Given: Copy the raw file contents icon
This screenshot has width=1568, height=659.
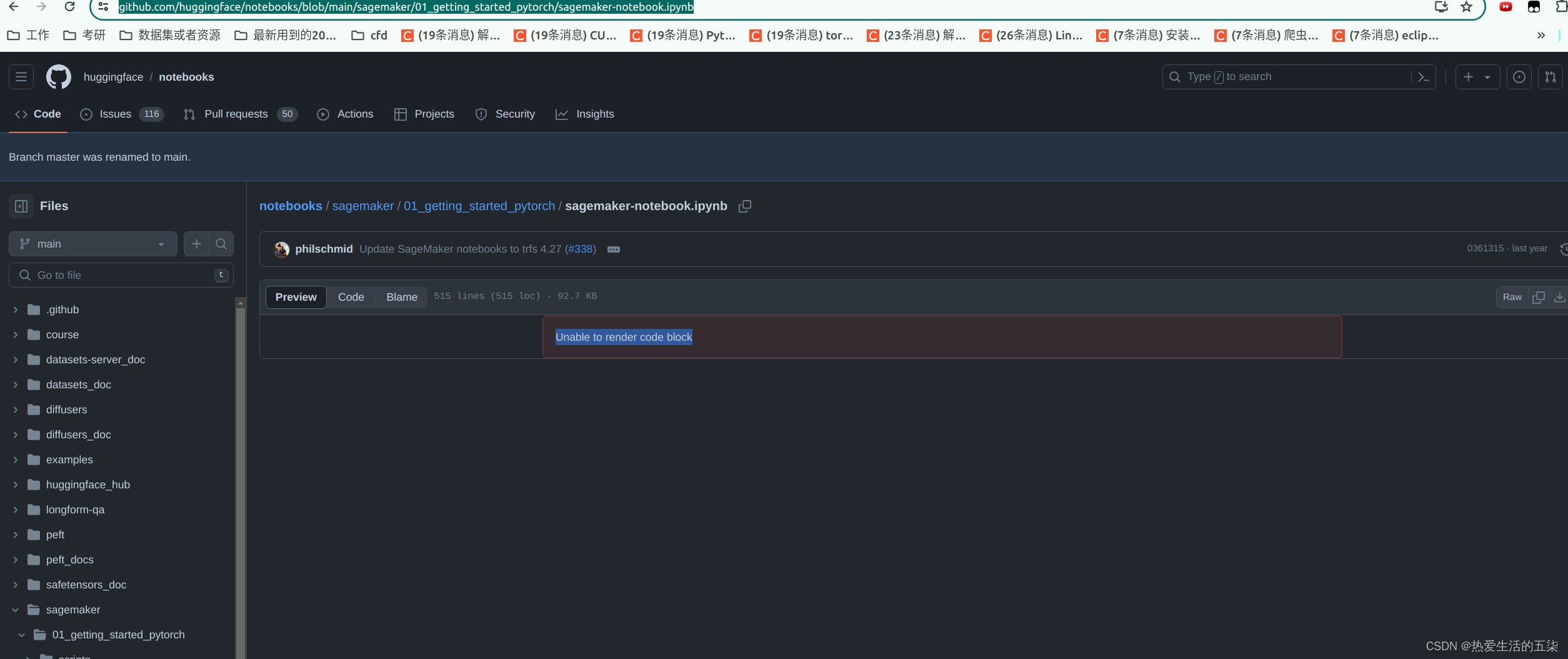Looking at the screenshot, I should pos(1538,297).
